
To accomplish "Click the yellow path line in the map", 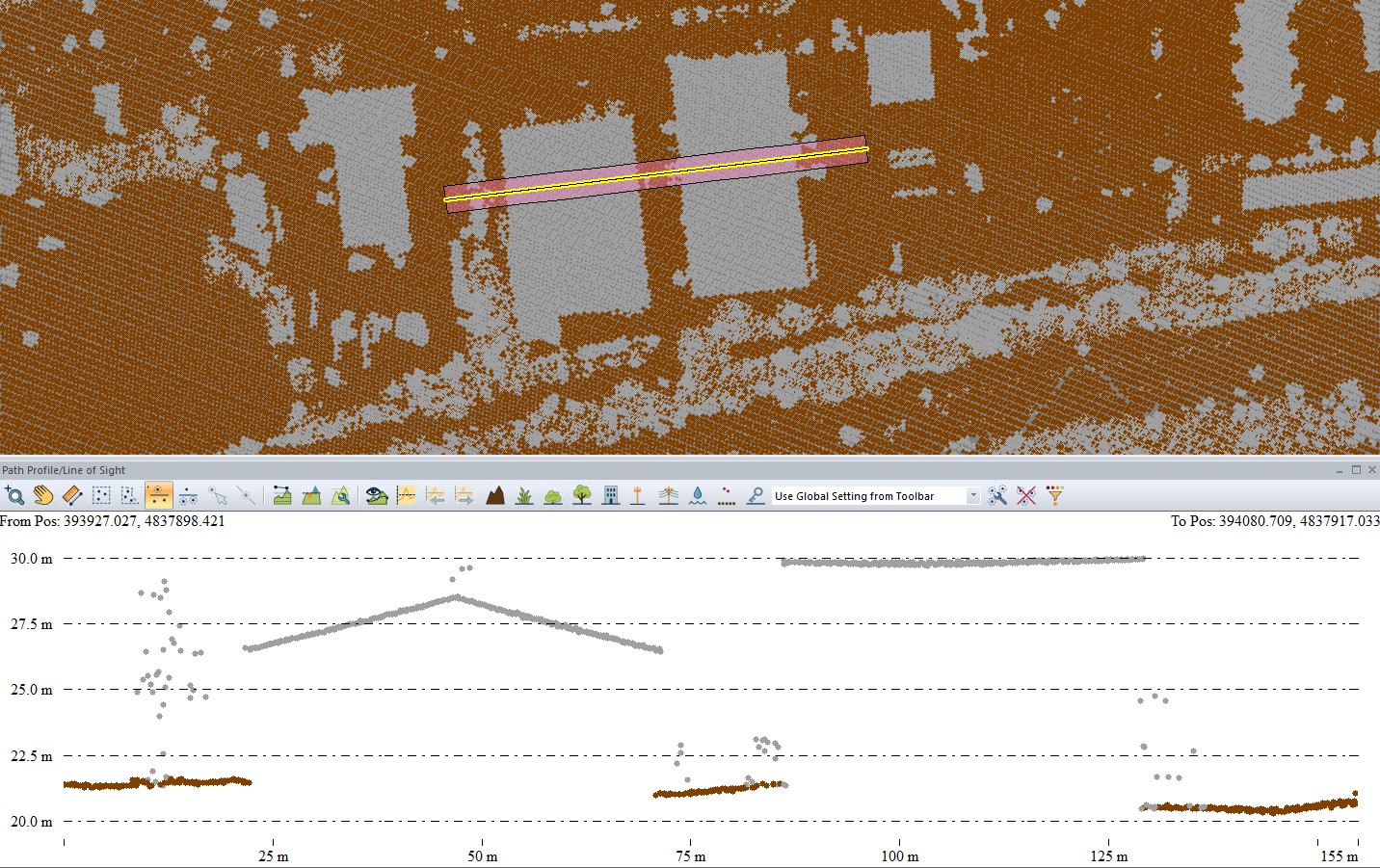I will [655, 174].
